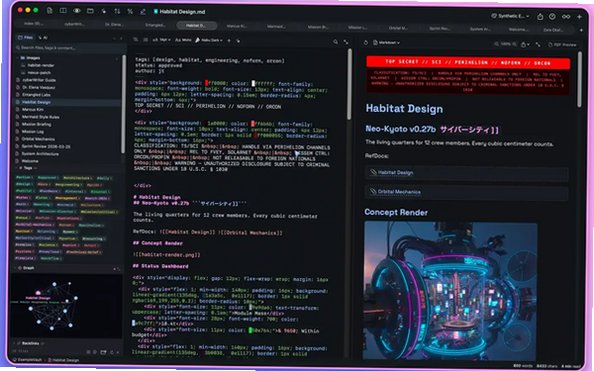
Task: Click the search files and tags field
Action: tap(69, 48)
